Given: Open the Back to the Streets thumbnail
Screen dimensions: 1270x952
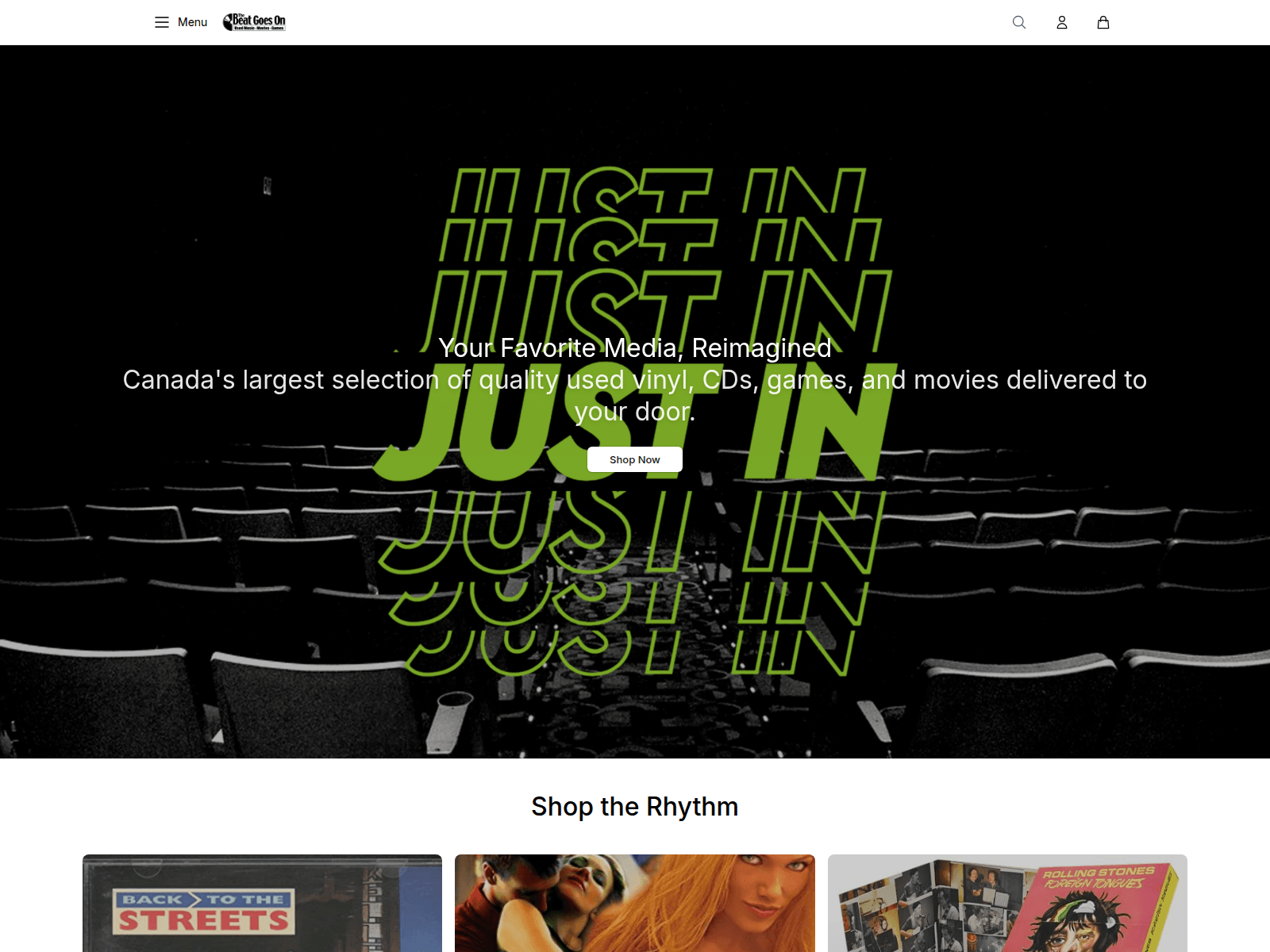Looking at the screenshot, I should tap(262, 903).
